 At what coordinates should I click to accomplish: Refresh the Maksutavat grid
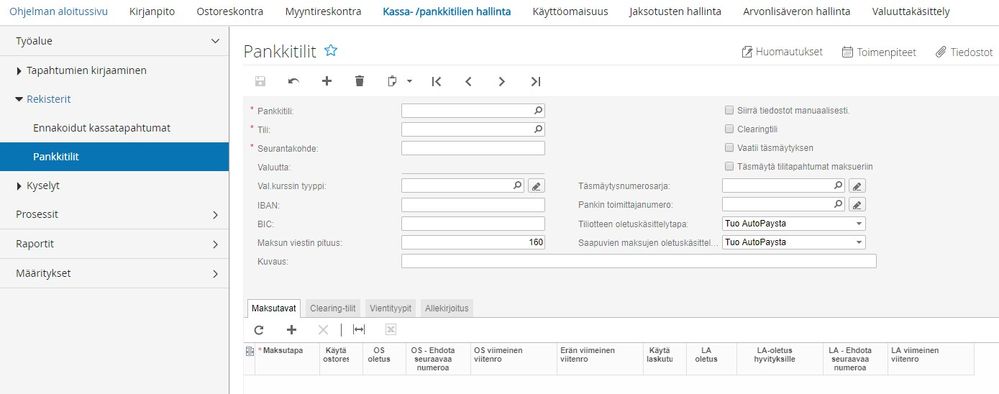(259, 330)
